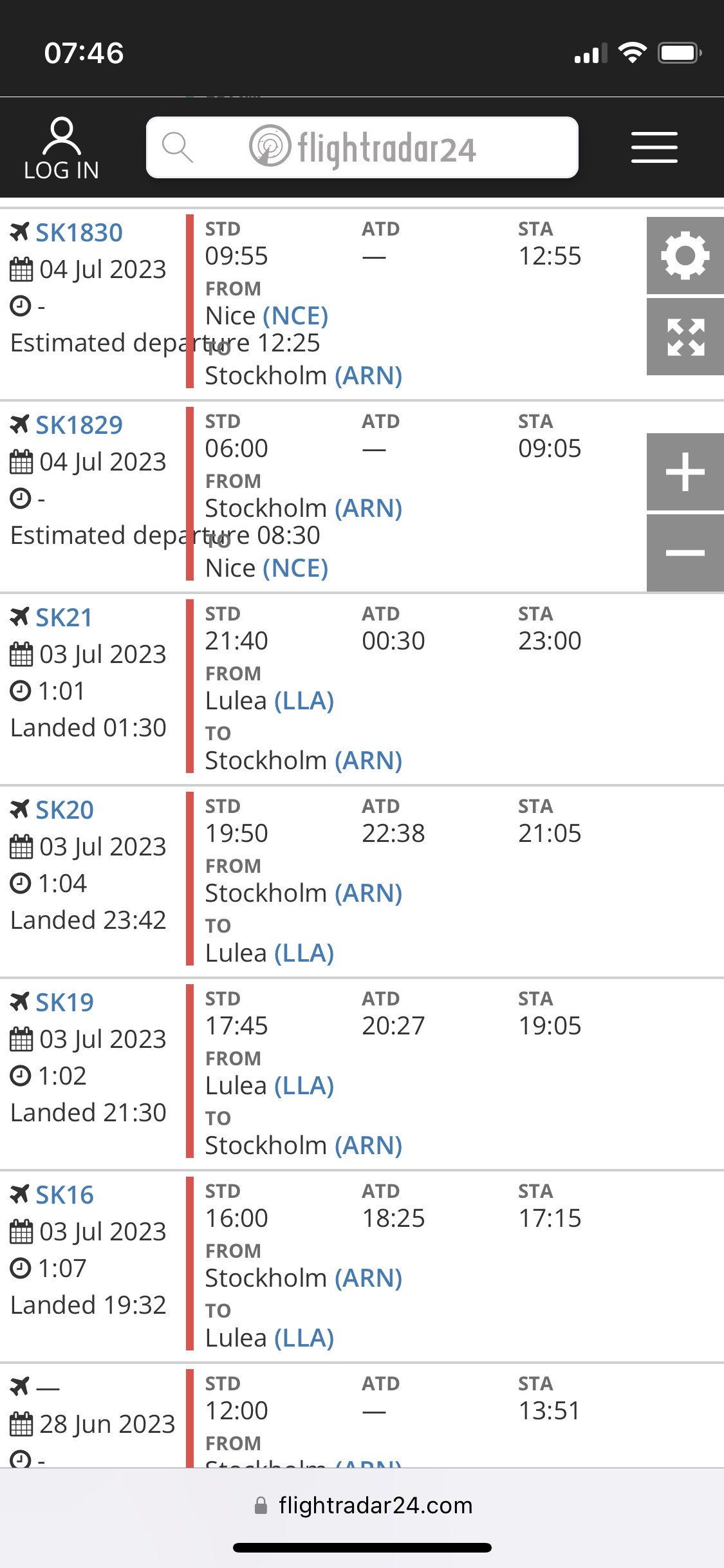This screenshot has height=1568, width=724.
Task: Open the hamburger menu
Action: [654, 147]
